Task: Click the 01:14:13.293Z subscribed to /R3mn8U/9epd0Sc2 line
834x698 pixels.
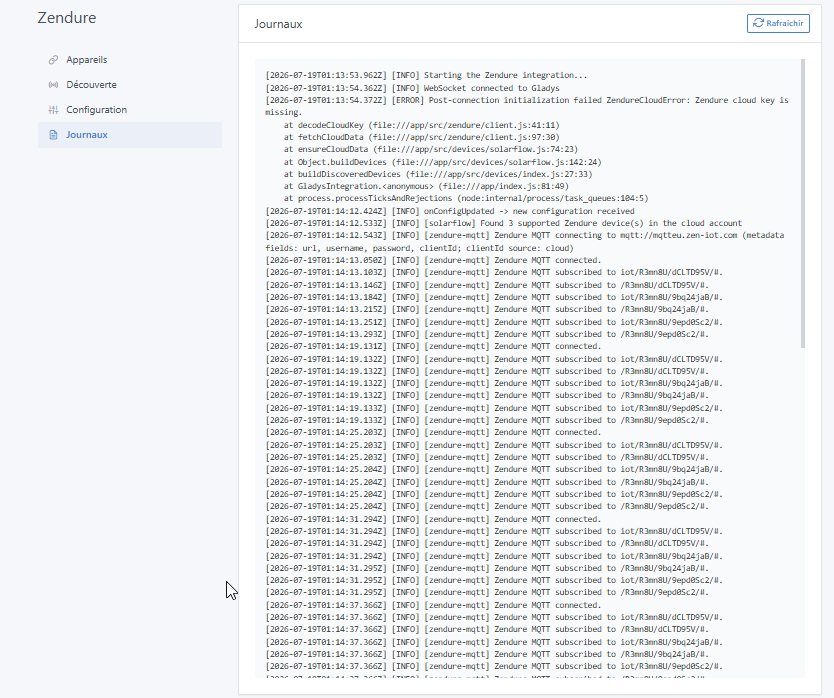Action: click(x=487, y=335)
